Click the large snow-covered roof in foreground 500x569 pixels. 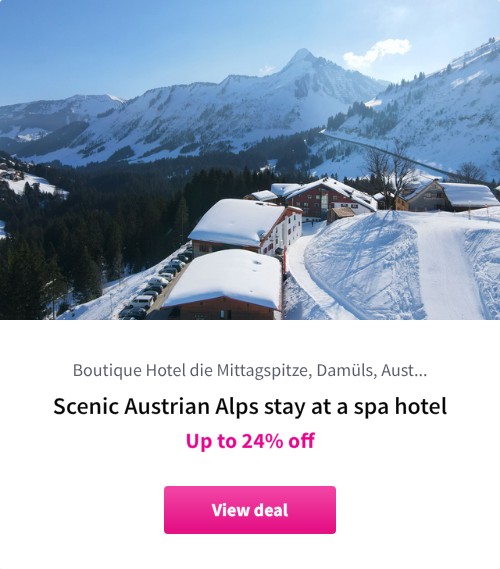(x=225, y=278)
